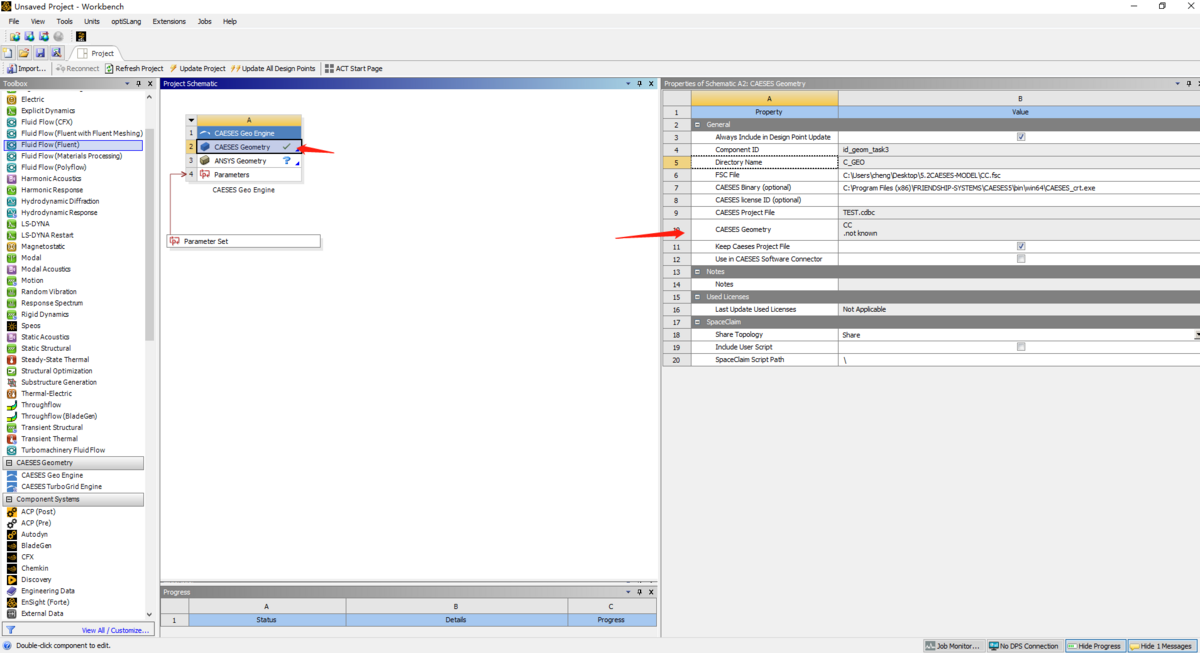Collapse the Notes property group
The height and width of the screenshot is (653, 1200).
point(698,272)
